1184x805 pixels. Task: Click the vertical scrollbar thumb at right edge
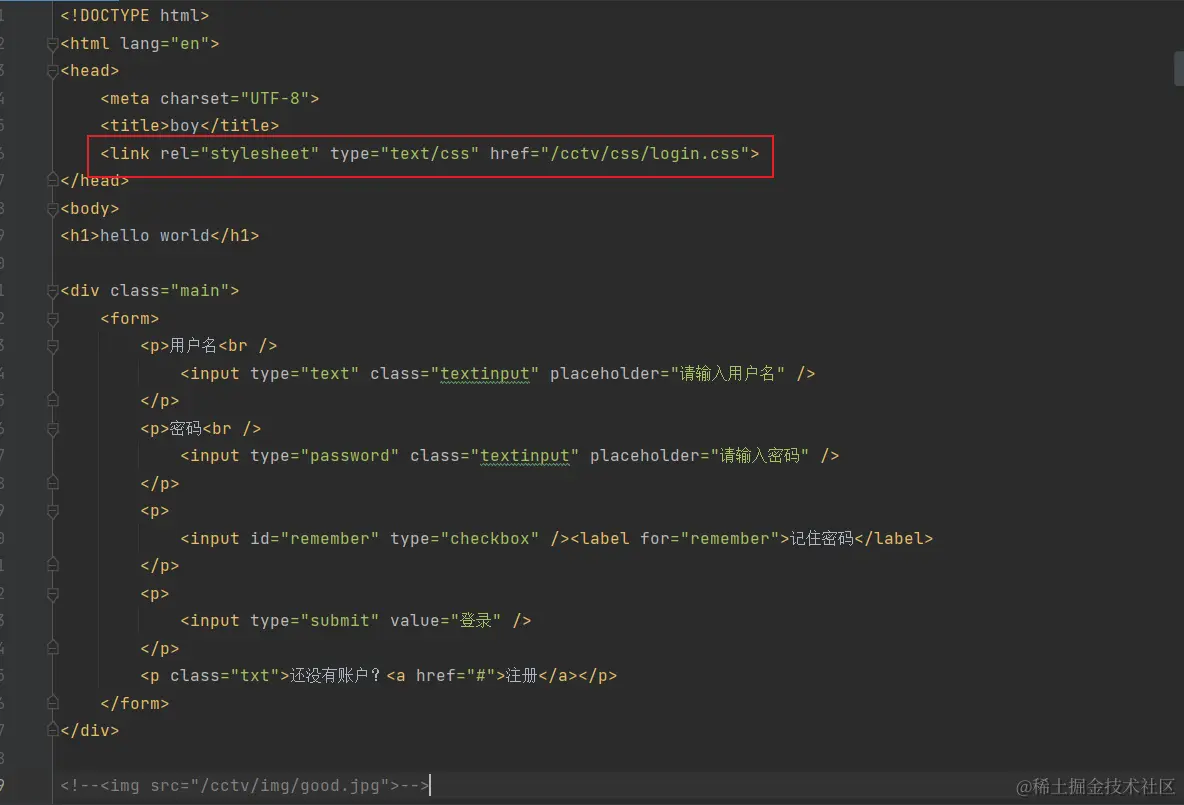pos(1179,69)
